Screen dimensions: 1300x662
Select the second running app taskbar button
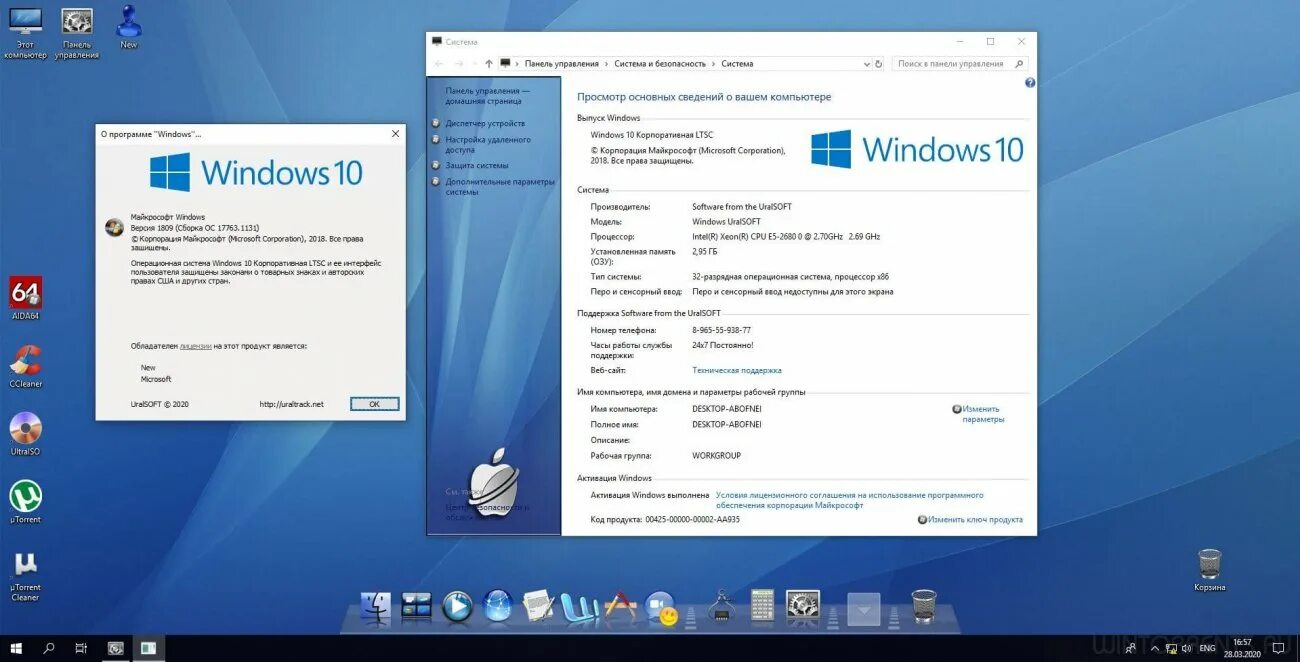click(x=148, y=648)
